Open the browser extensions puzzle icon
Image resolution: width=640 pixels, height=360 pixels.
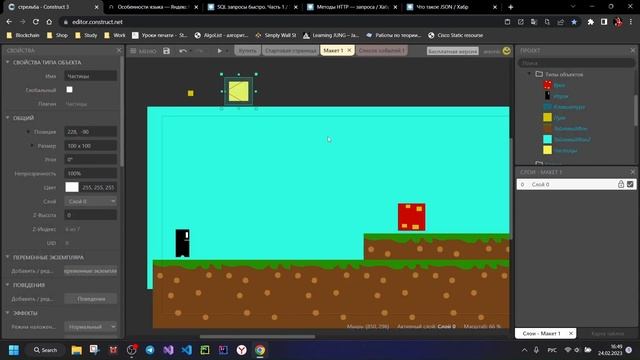tap(590, 22)
